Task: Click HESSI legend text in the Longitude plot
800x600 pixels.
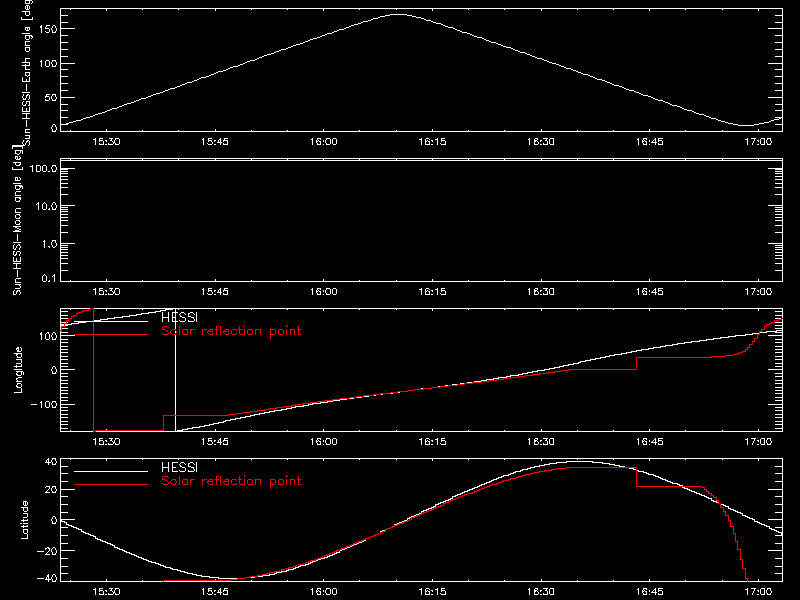Action: pyautogui.click(x=180, y=317)
